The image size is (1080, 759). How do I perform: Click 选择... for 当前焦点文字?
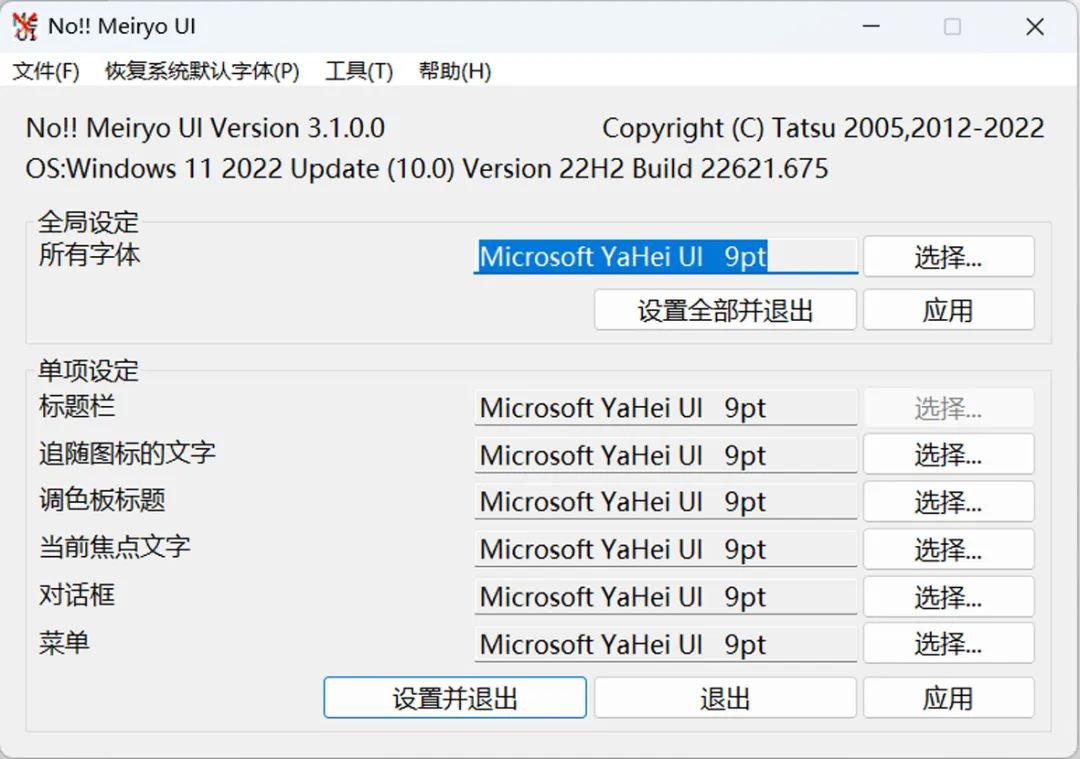coord(948,549)
